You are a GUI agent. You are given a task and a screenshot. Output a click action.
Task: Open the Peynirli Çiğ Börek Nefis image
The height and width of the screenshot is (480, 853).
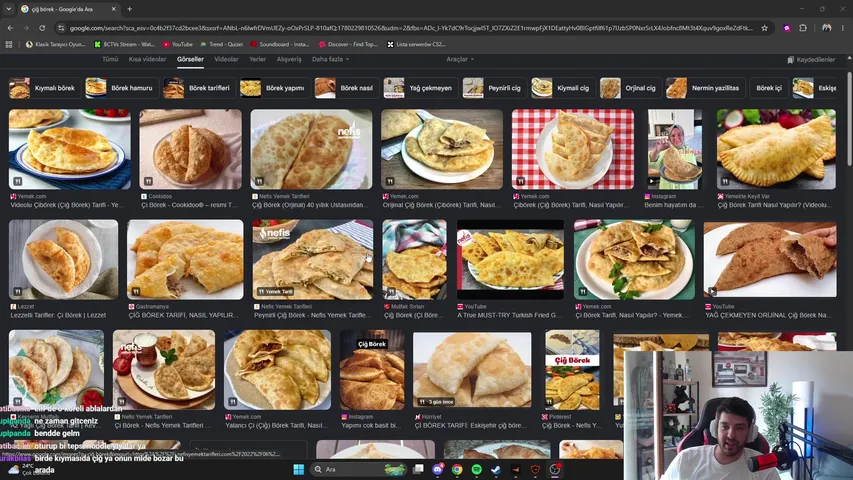[313, 260]
